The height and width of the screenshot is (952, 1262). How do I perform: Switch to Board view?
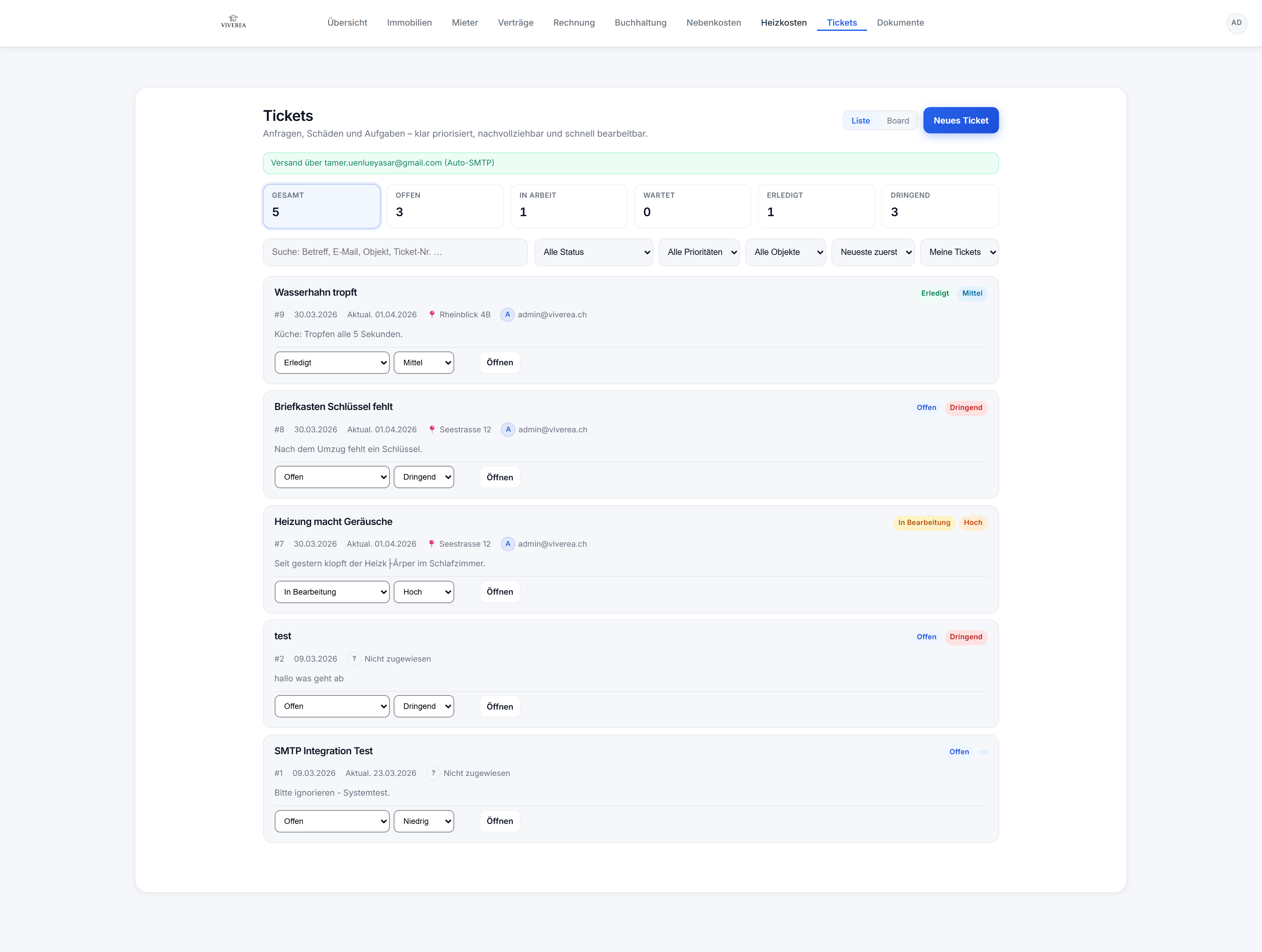(898, 121)
